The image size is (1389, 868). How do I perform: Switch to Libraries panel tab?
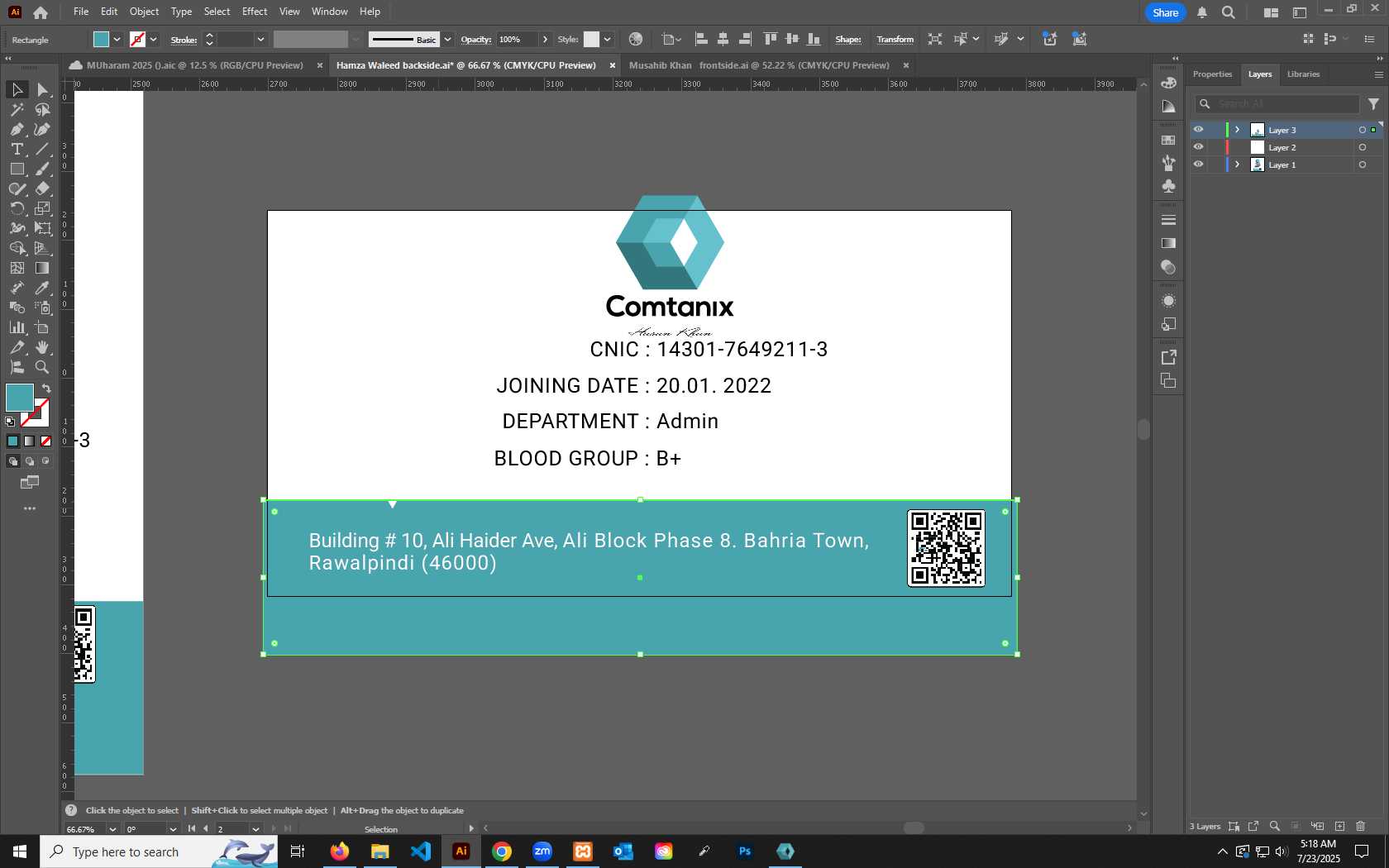[1303, 74]
